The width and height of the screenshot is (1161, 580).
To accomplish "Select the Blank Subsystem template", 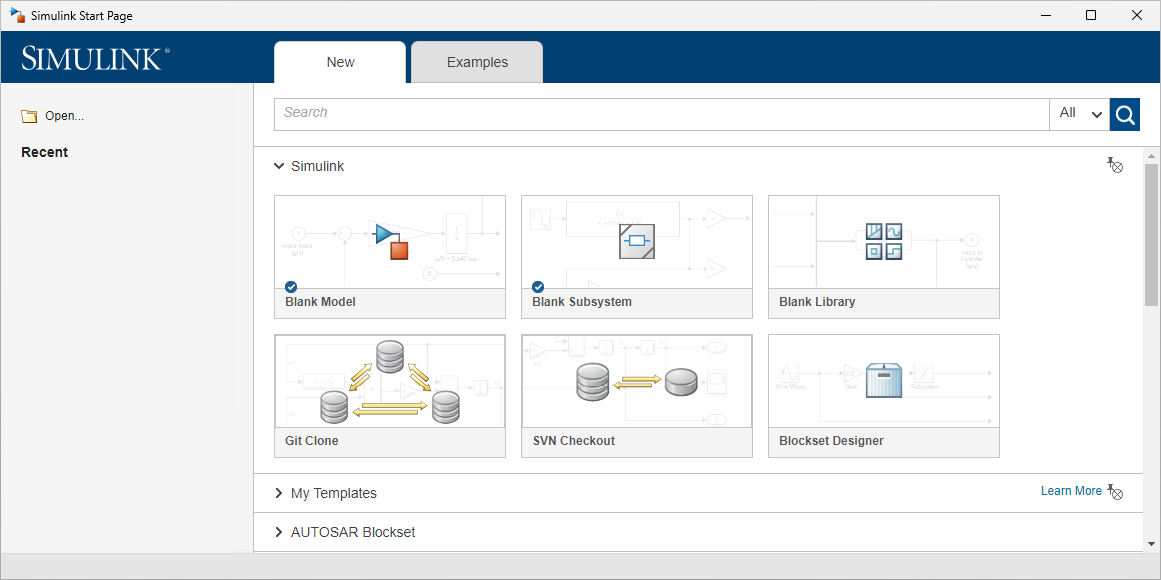I will tap(636, 243).
